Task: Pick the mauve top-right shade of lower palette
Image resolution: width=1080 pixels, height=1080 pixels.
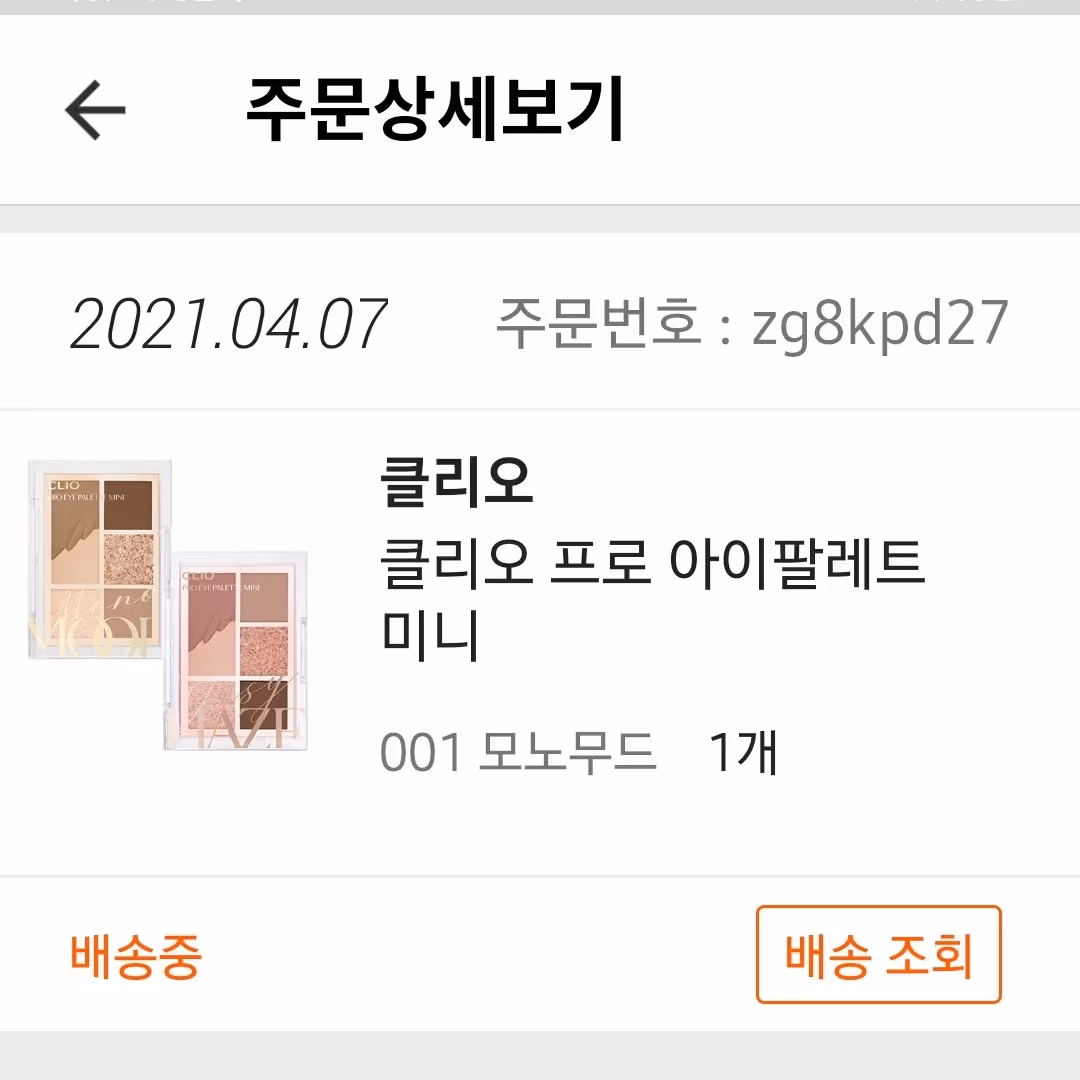Action: (264, 596)
